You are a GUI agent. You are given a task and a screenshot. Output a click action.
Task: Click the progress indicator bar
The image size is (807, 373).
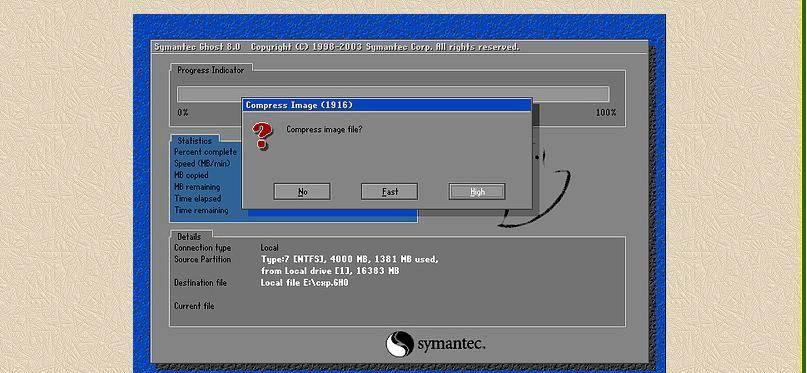click(393, 94)
